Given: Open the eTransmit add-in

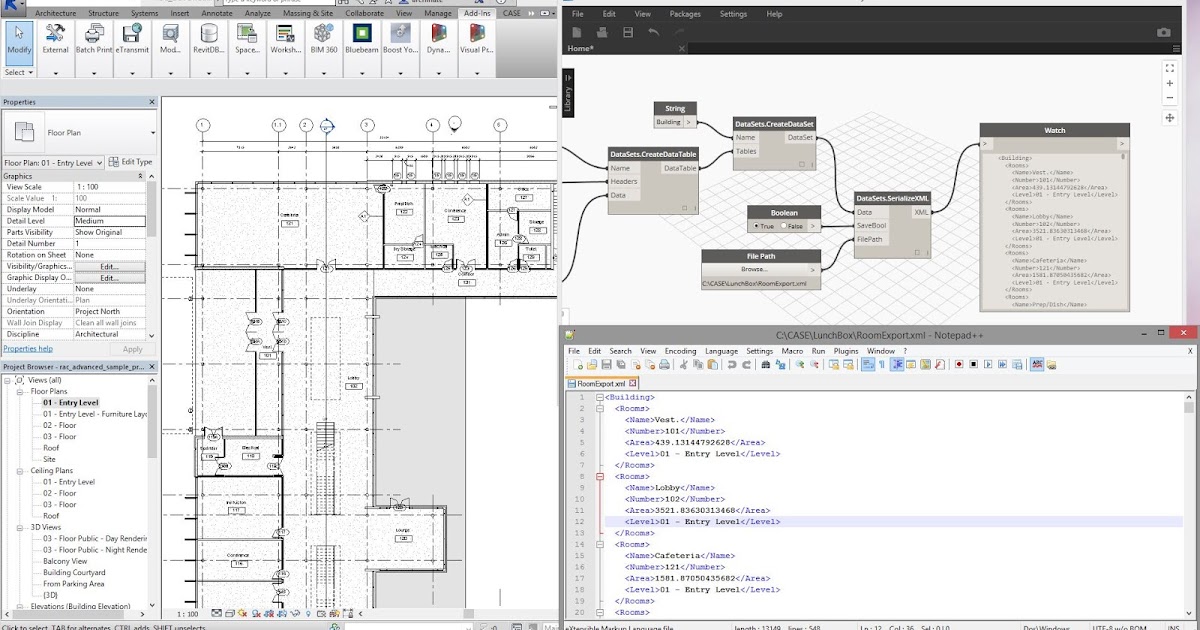Looking at the screenshot, I should [132, 38].
